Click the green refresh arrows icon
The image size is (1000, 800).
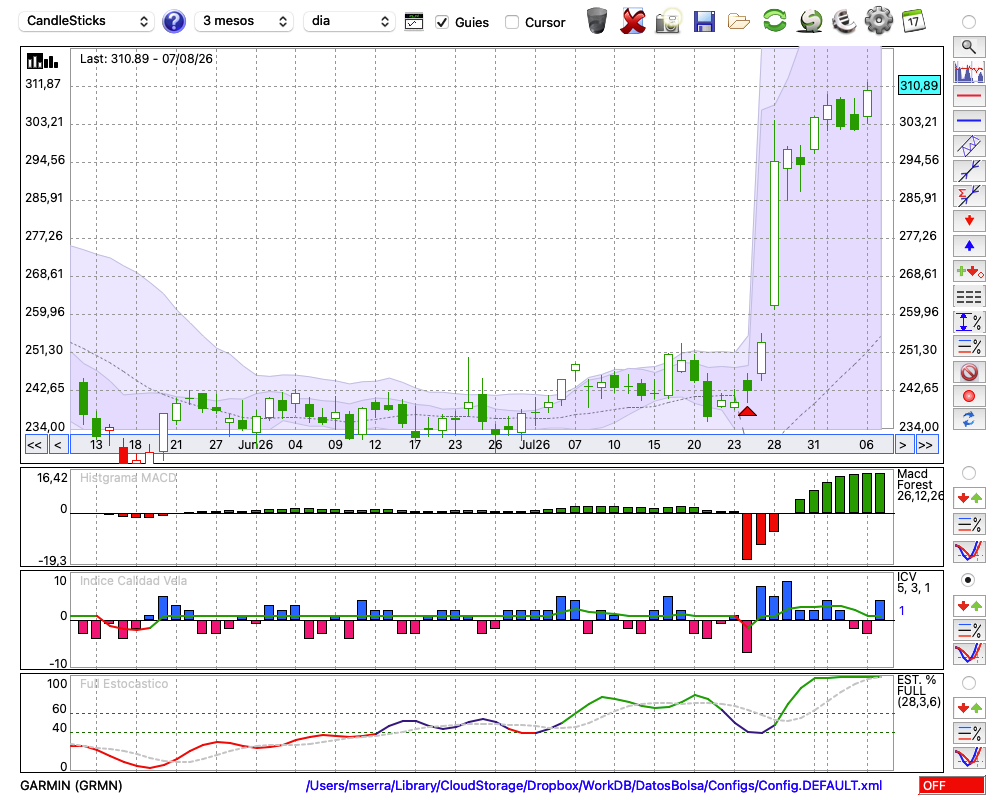(774, 20)
